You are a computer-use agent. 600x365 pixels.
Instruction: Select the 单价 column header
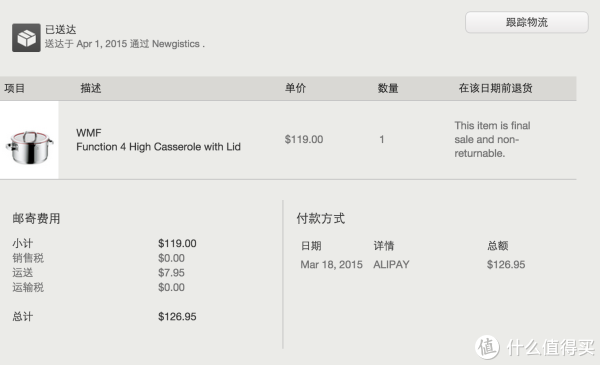(x=295, y=88)
